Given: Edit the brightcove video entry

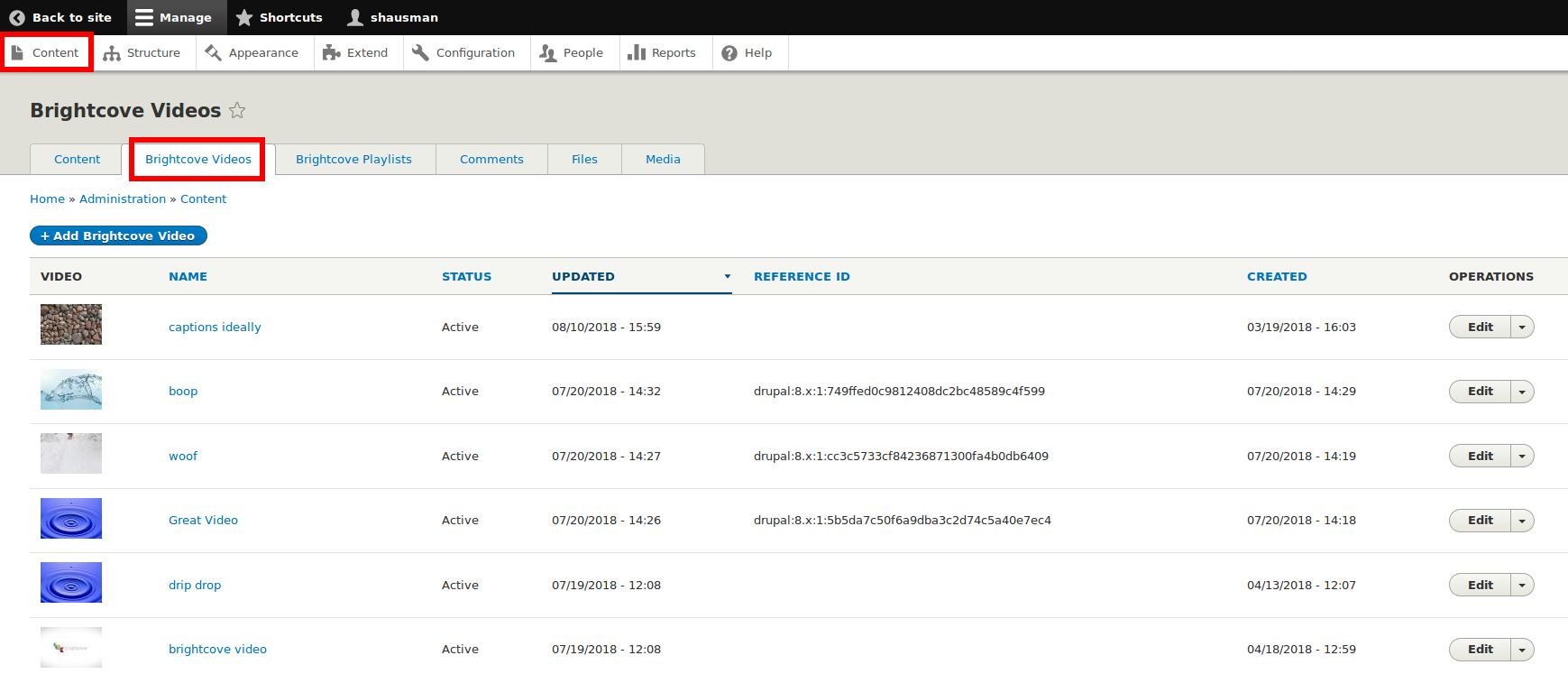Looking at the screenshot, I should tap(1480, 649).
